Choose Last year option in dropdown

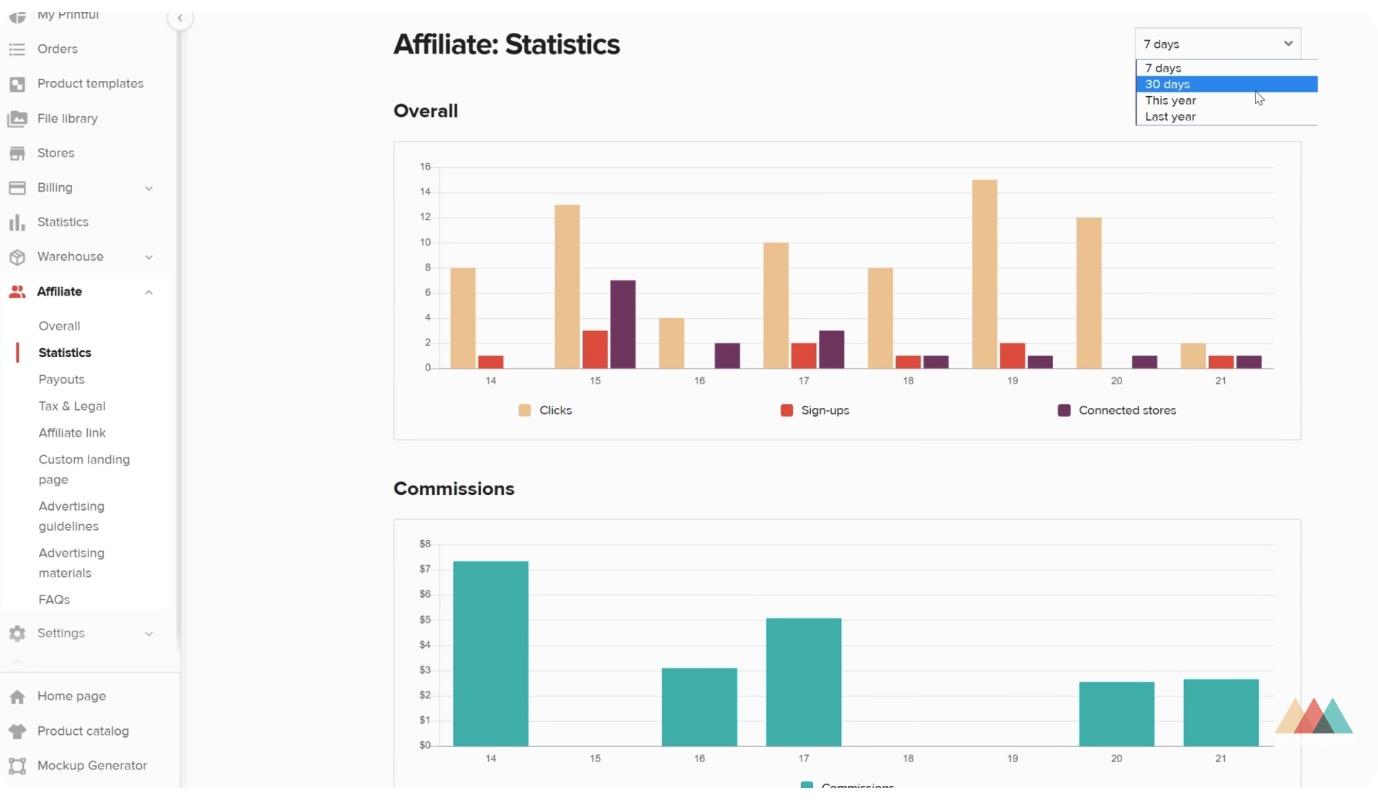point(1170,117)
